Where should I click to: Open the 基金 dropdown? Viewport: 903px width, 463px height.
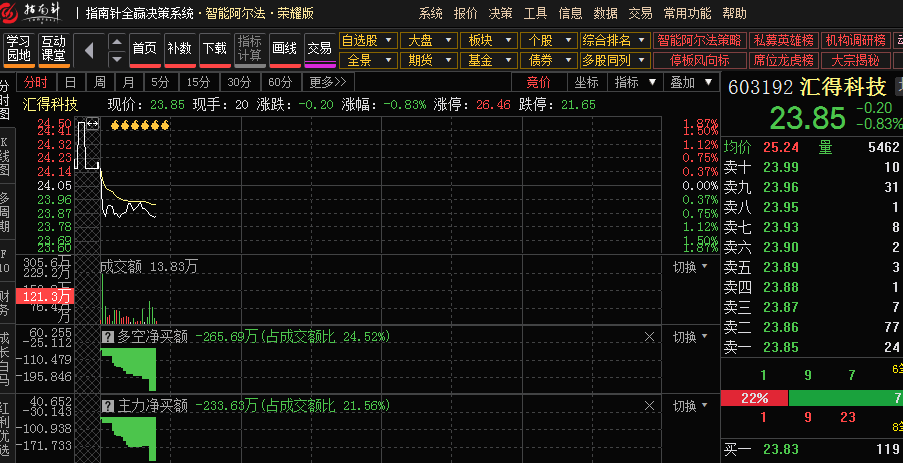[x=488, y=60]
